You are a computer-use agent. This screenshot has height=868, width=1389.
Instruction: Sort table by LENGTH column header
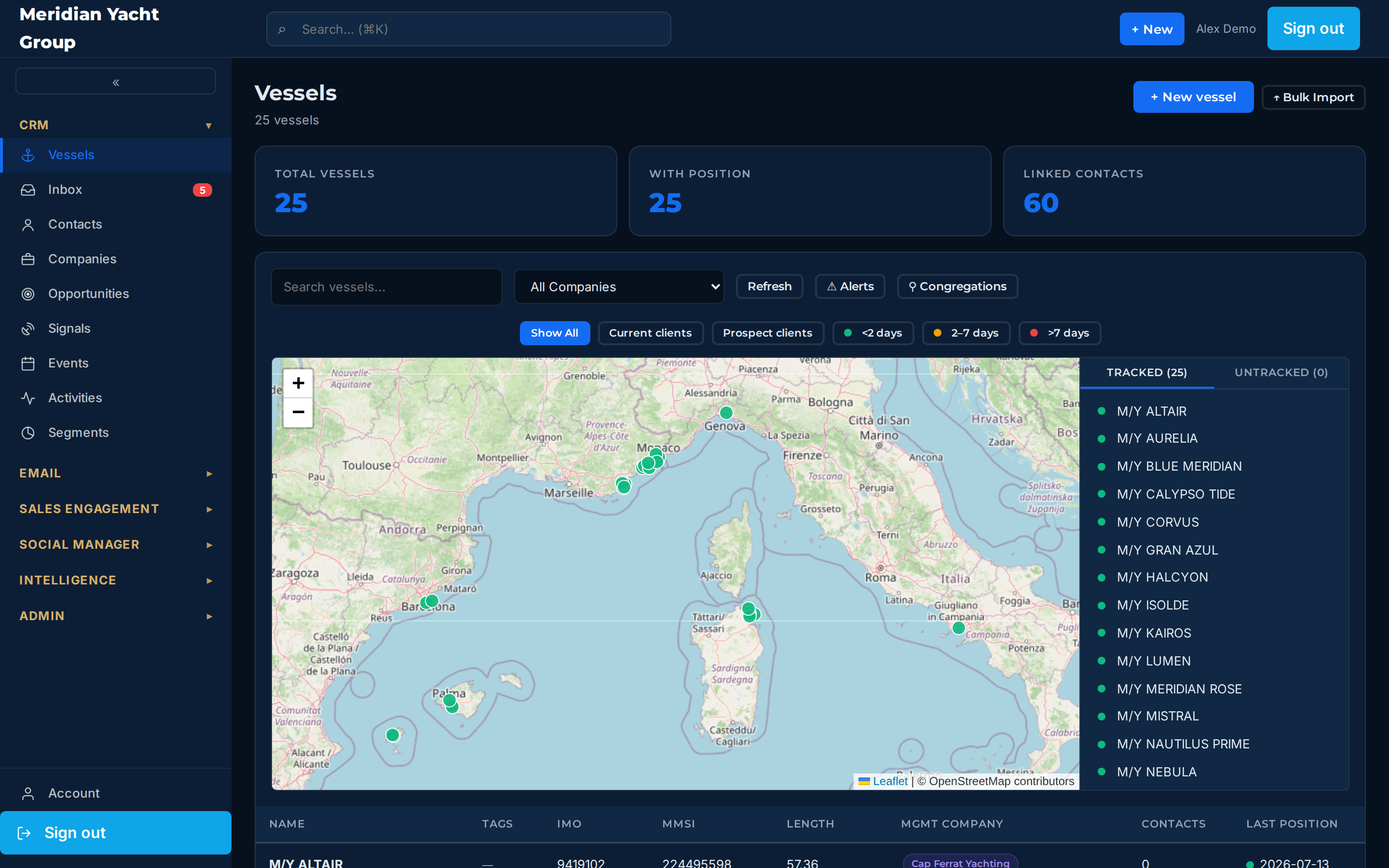810,824
